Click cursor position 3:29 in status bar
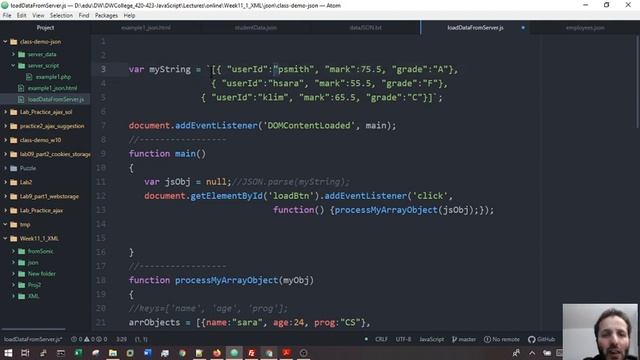640x360 pixels. tap(121, 339)
